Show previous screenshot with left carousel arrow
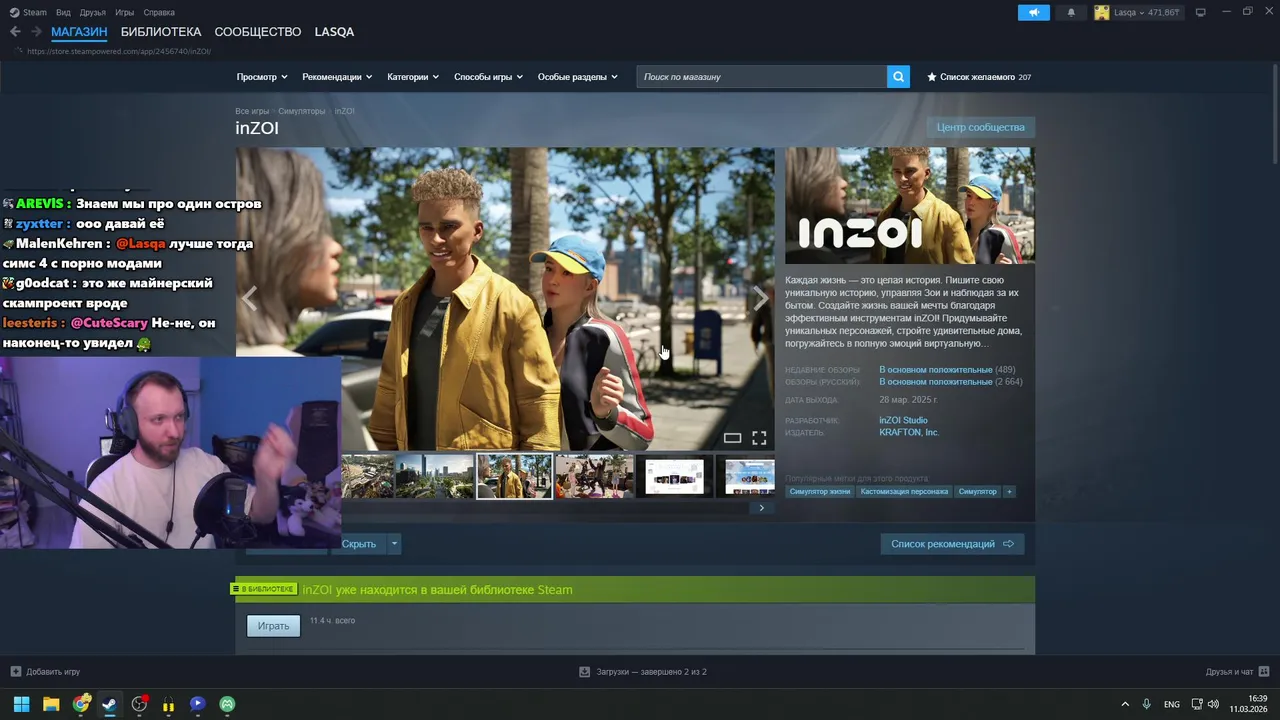This screenshot has height=720, width=1280. pos(250,299)
